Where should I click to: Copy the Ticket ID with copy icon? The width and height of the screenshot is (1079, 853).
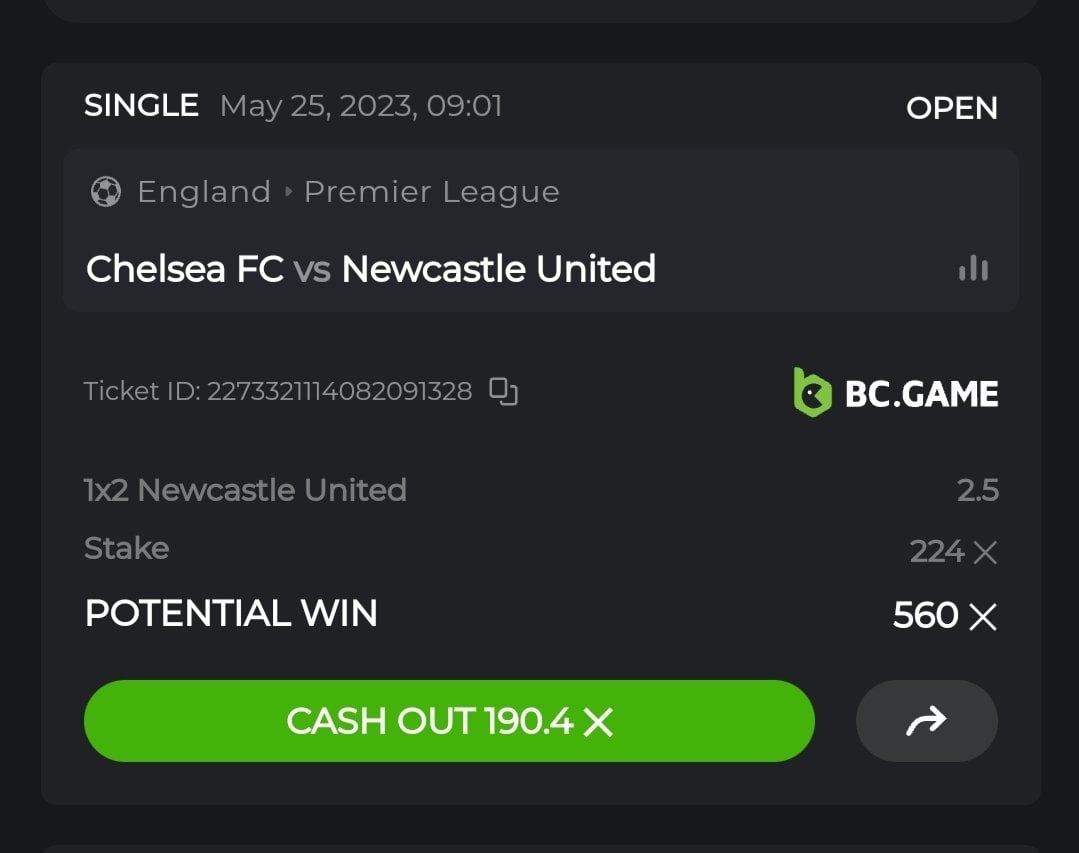[x=503, y=391]
